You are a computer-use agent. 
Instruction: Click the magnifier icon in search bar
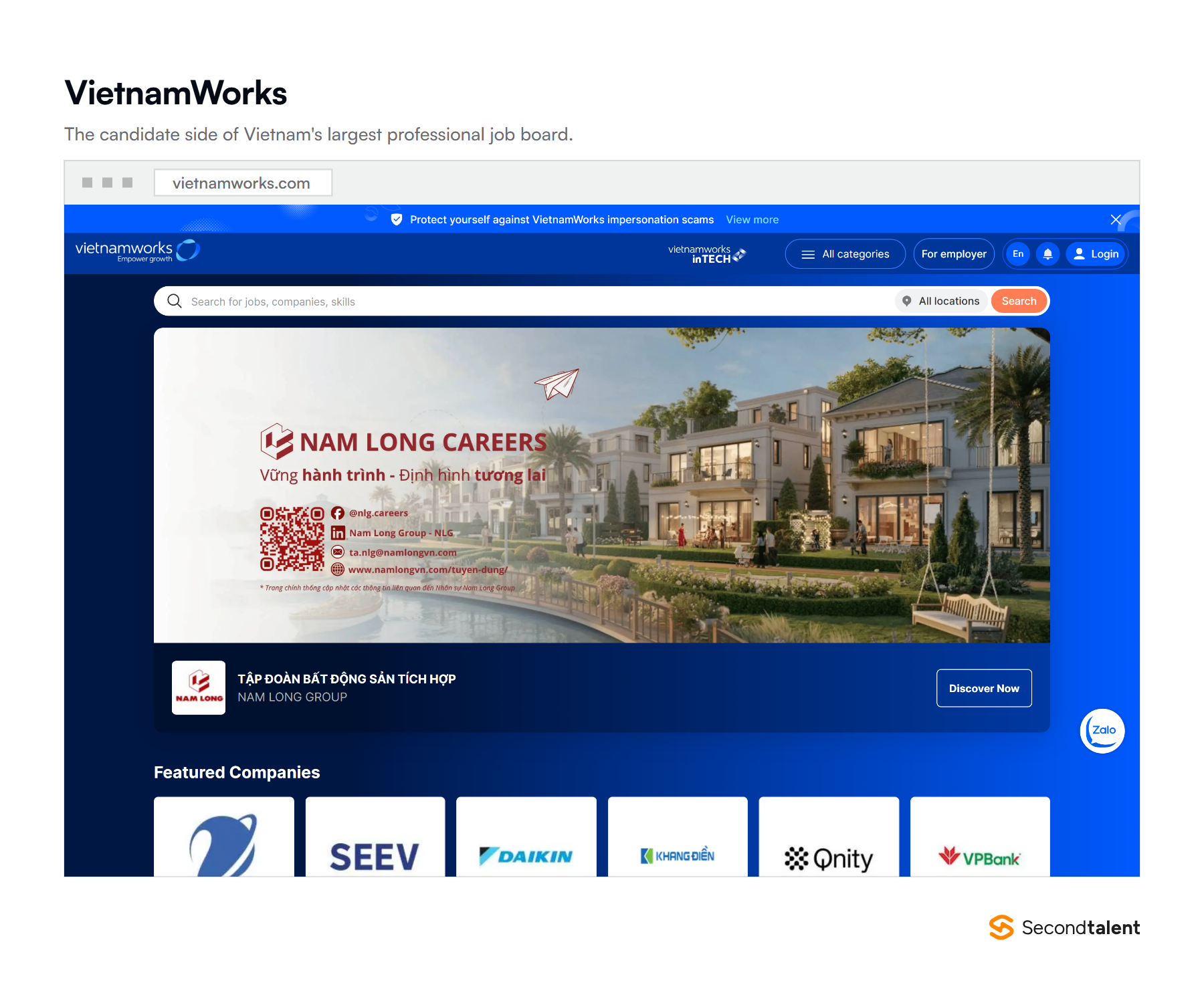pyautogui.click(x=175, y=301)
